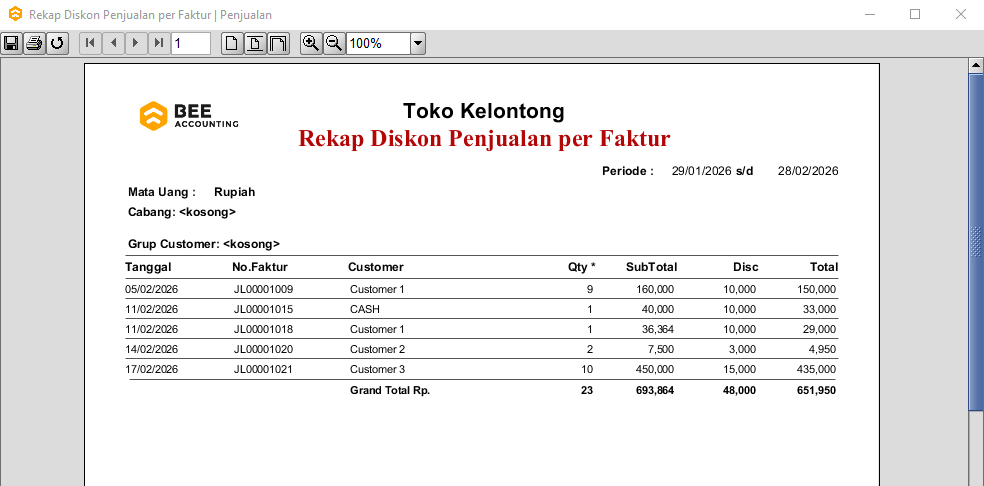Click the total value 33,000
This screenshot has height=486, width=984.
pyautogui.click(x=818, y=309)
